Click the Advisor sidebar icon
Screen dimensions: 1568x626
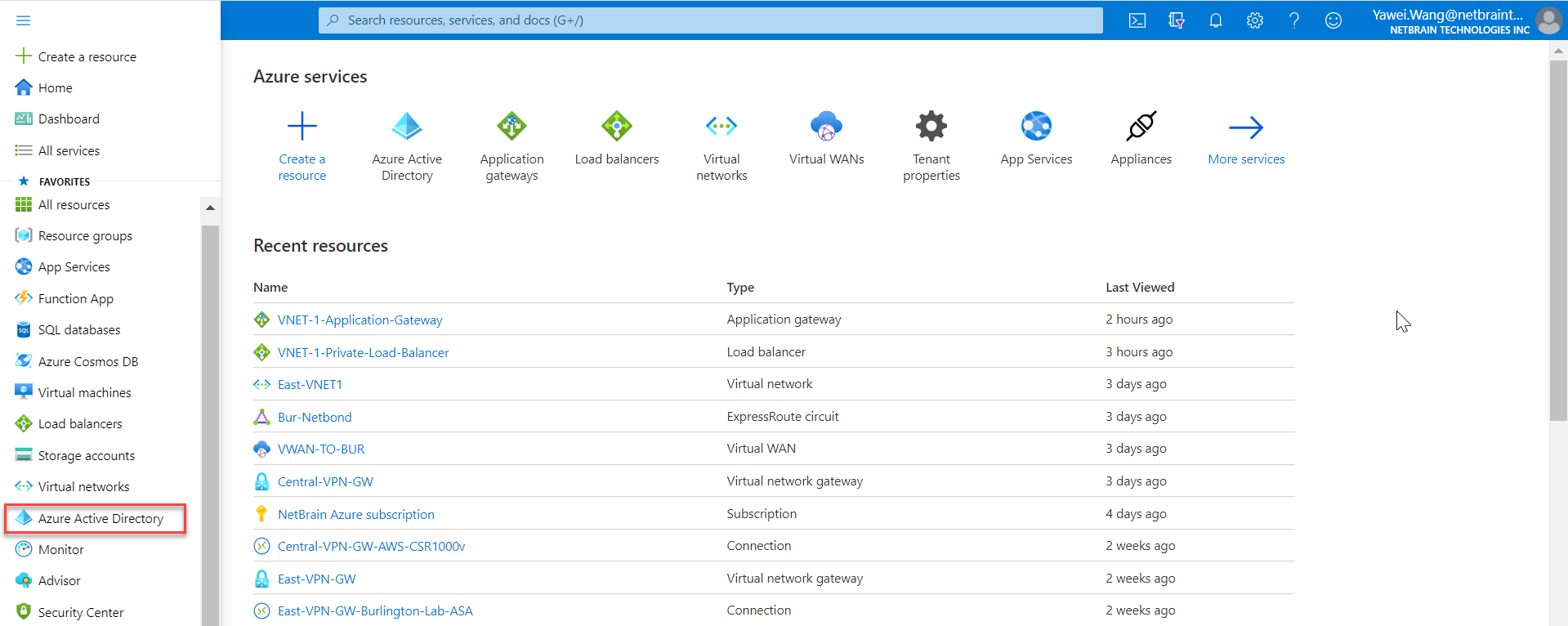pos(24,580)
